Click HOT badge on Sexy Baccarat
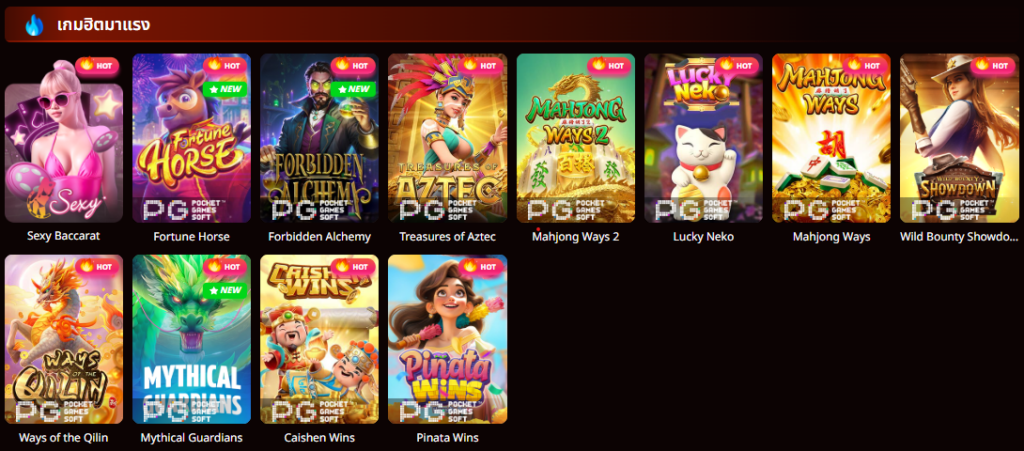The image size is (1024, 451). [97, 65]
